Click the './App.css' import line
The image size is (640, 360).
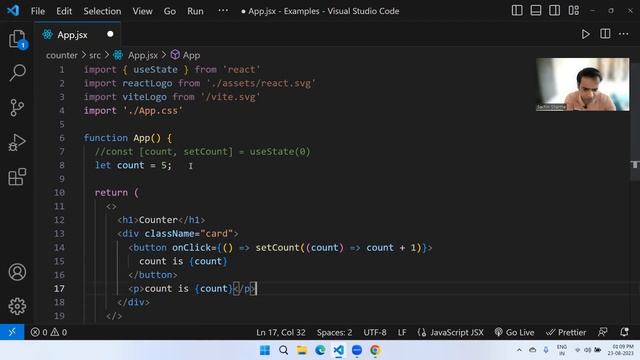pyautogui.click(x=133, y=111)
